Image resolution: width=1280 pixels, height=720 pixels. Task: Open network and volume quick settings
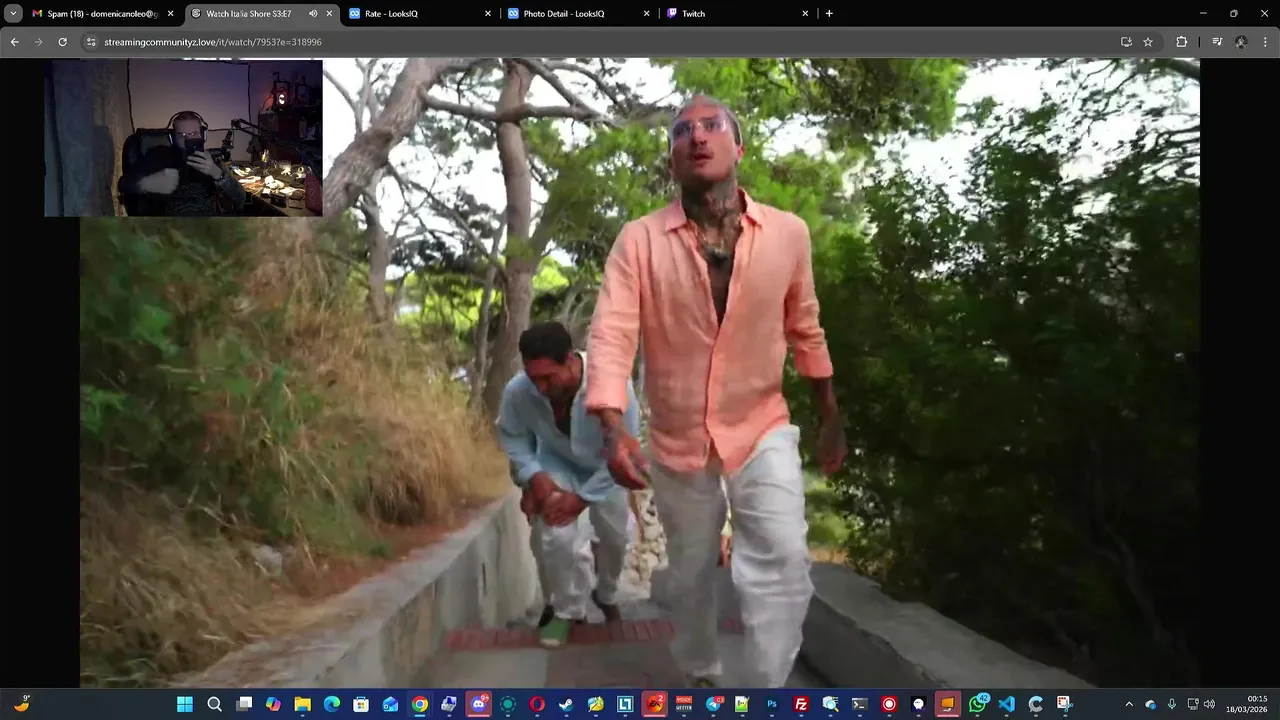pos(1201,704)
